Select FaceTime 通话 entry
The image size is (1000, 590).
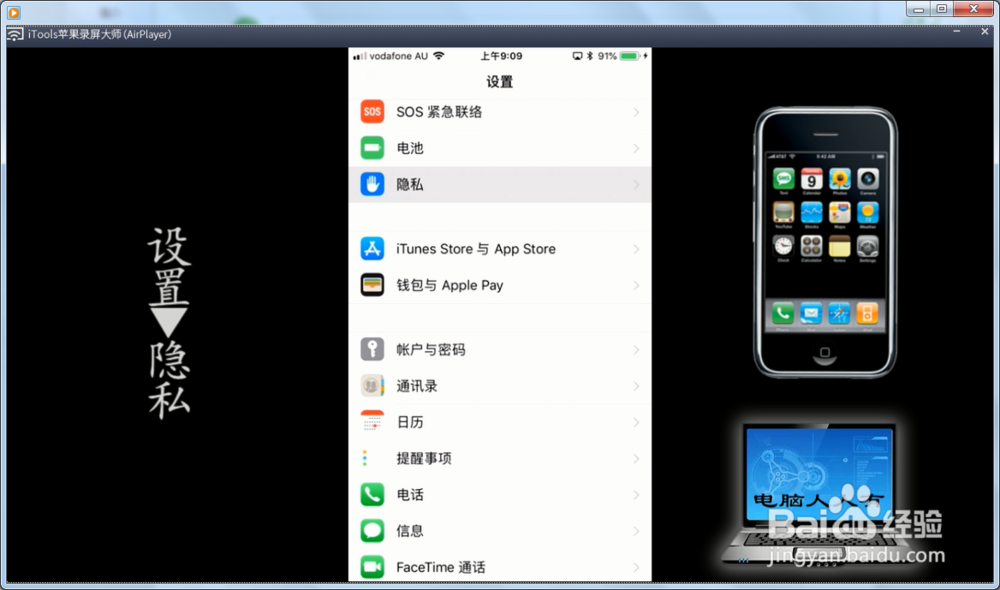500,566
